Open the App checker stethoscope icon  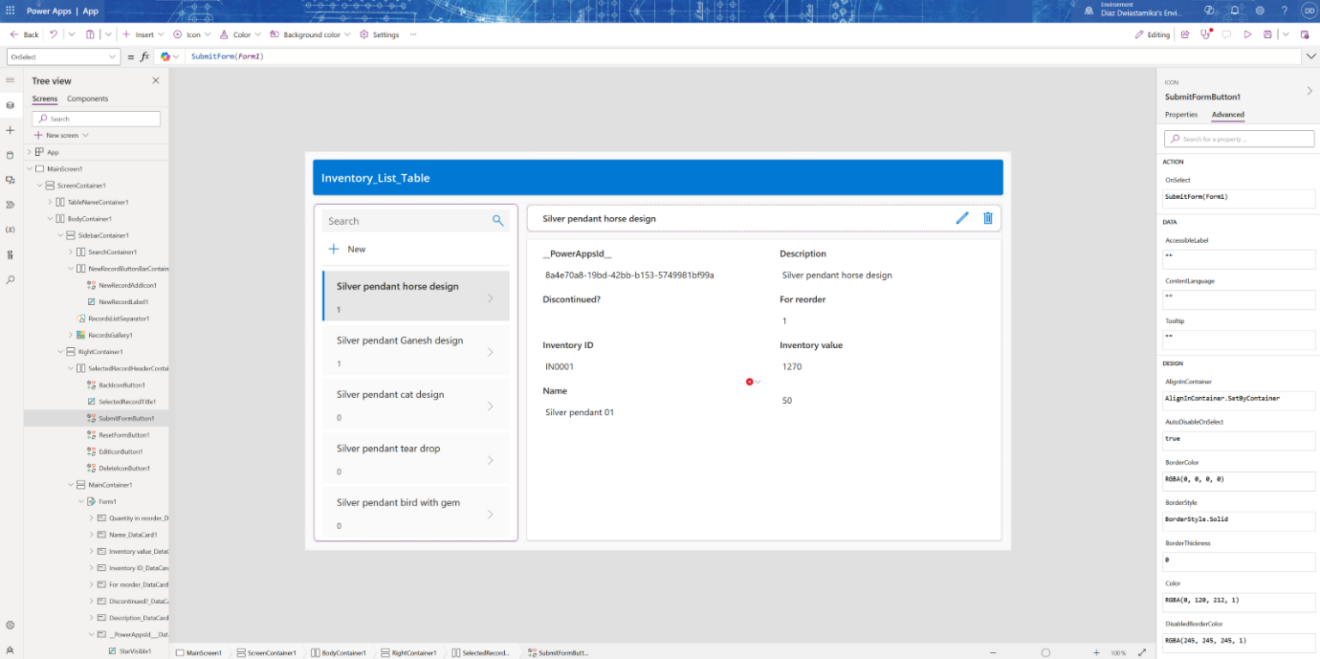point(1206,34)
